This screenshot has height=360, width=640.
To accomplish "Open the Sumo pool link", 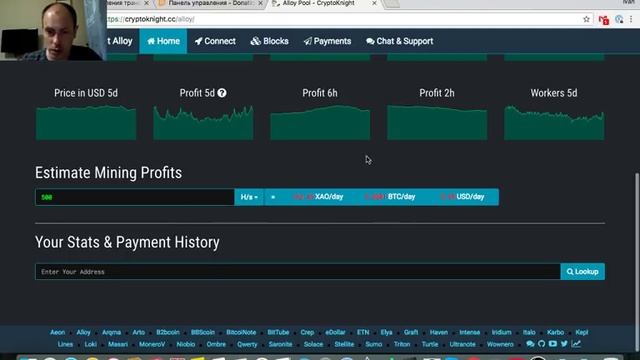I will click(373, 344).
